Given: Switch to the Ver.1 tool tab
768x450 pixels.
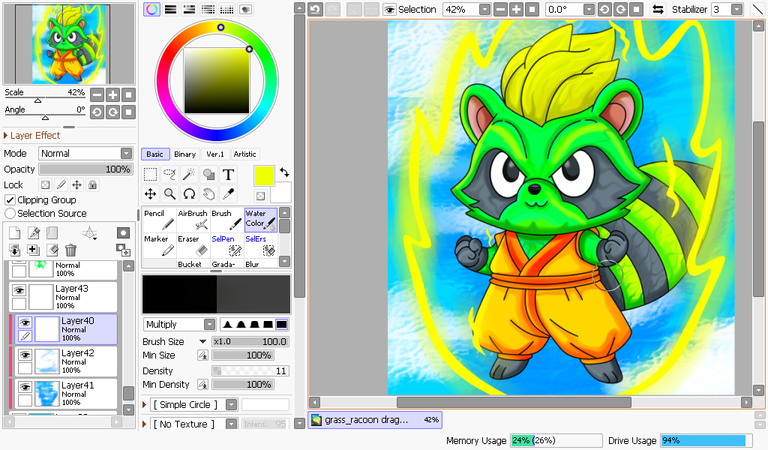Looking at the screenshot, I should pyautogui.click(x=215, y=154).
